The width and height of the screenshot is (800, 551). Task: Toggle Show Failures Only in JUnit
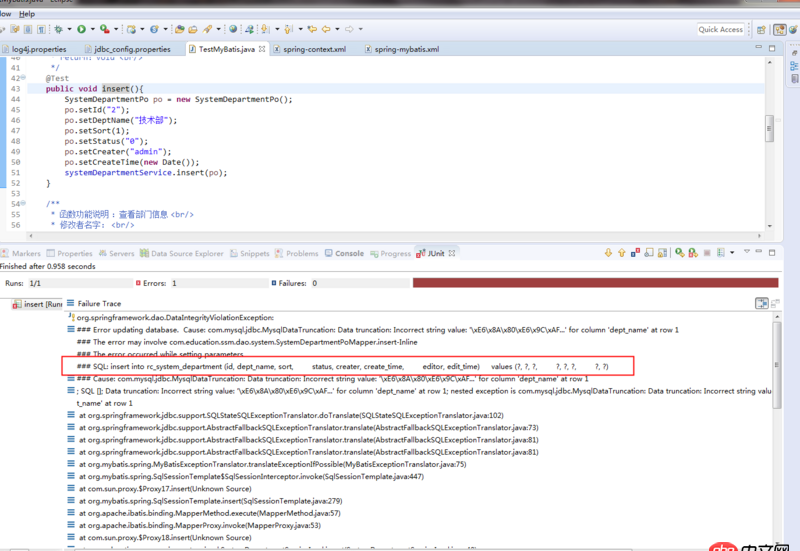637,254
